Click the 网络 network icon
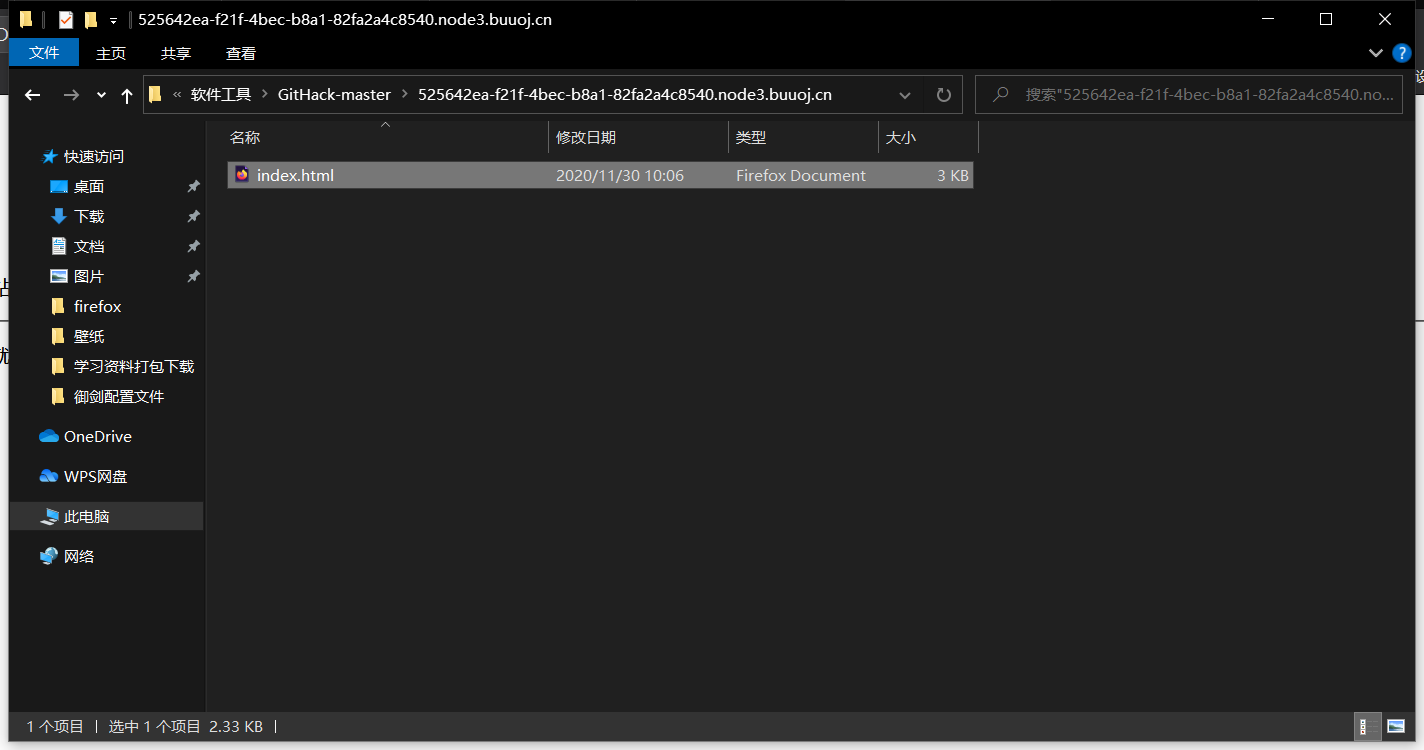The image size is (1424, 750). coord(49,557)
